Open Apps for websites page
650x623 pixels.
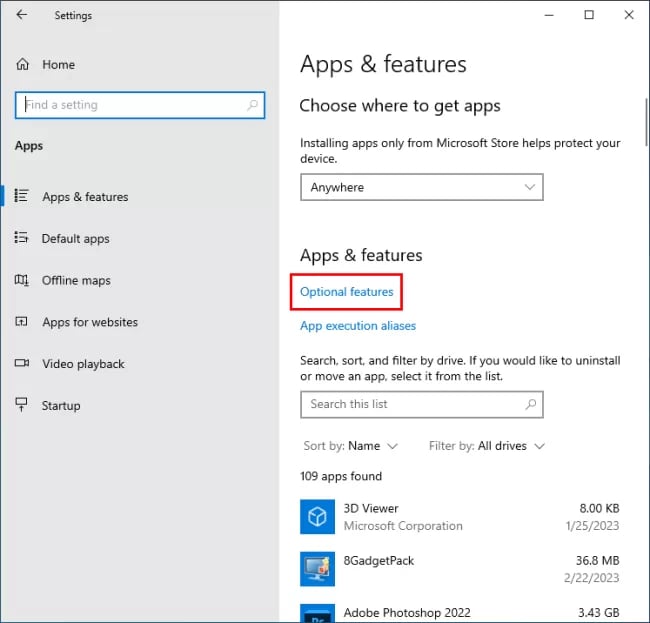point(90,322)
